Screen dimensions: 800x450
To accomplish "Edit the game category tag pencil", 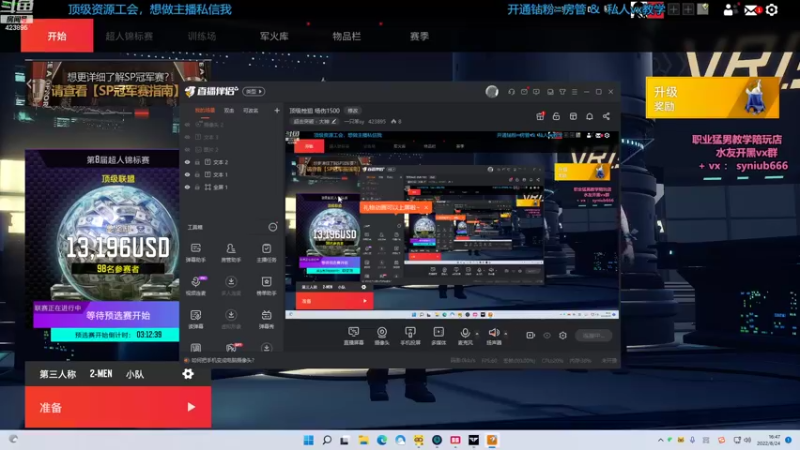I will (334, 121).
